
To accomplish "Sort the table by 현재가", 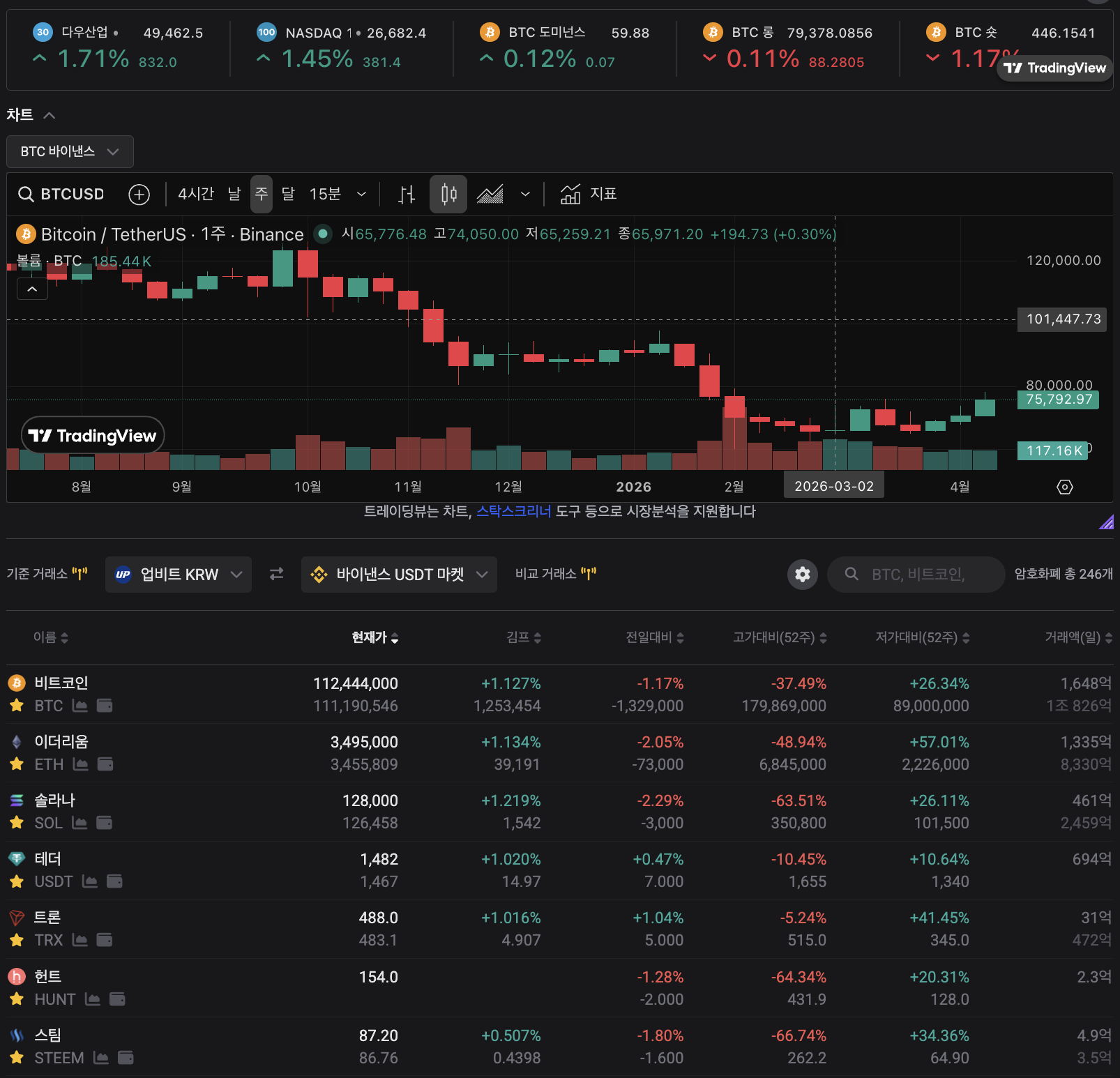I will point(375,637).
